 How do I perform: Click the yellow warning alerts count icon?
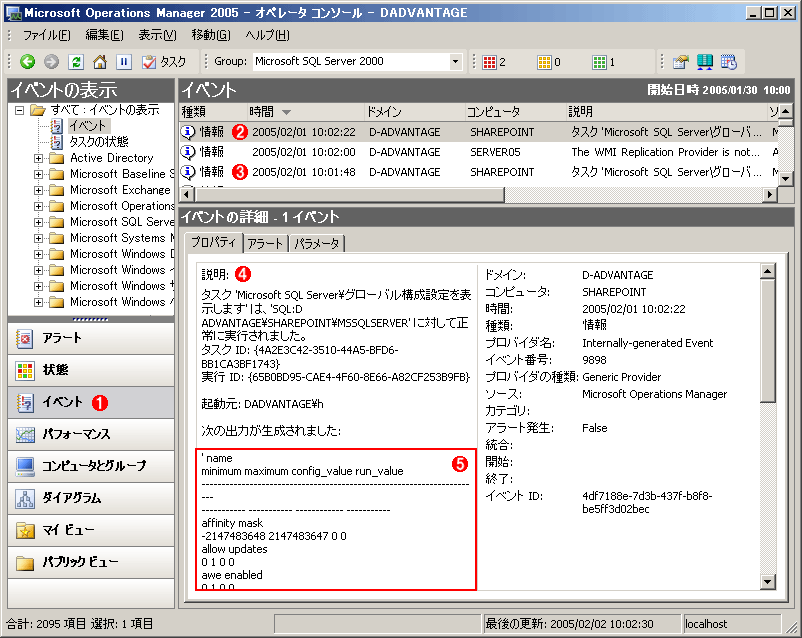click(544, 62)
